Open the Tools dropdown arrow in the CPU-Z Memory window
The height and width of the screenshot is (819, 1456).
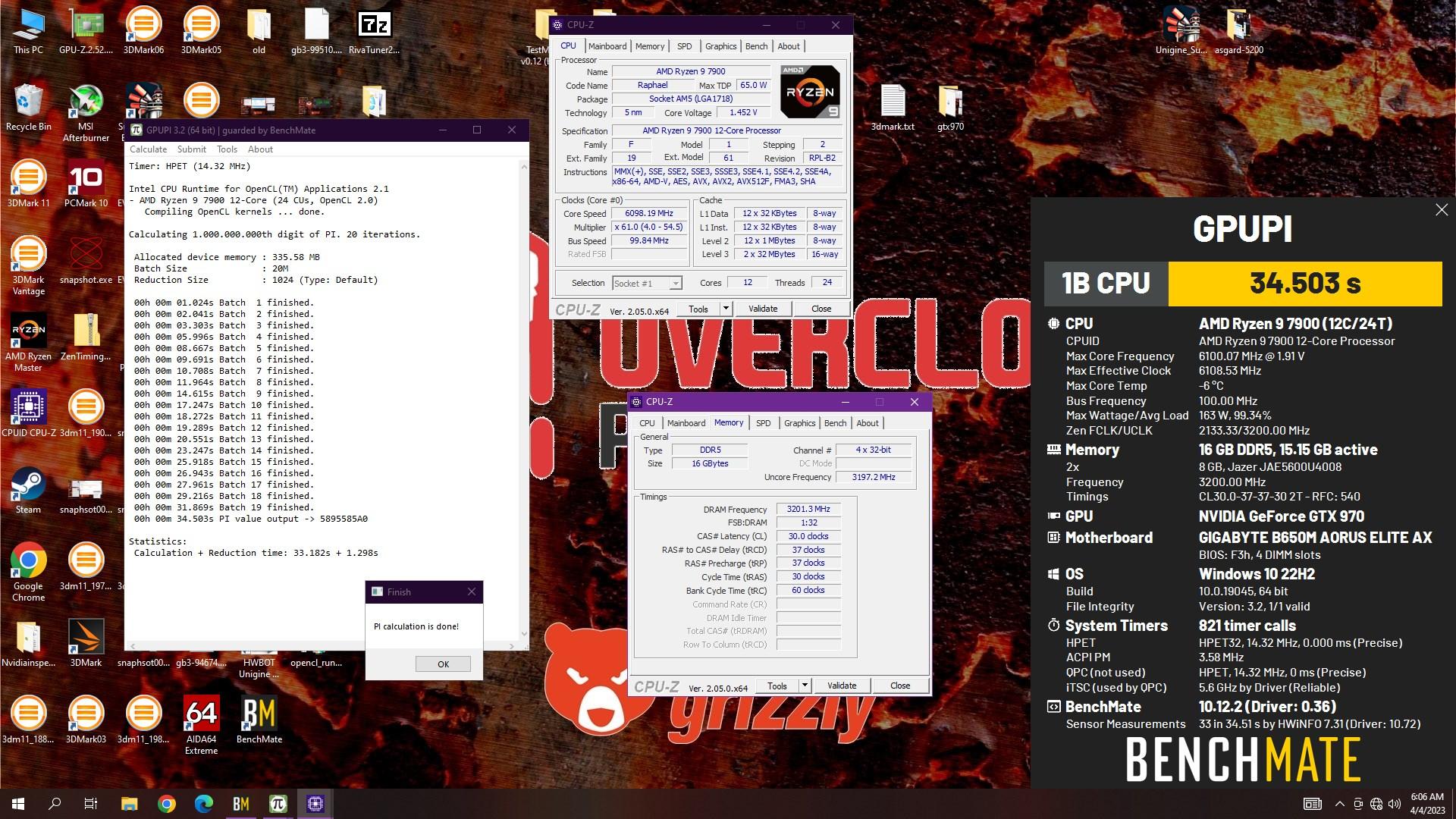click(805, 686)
